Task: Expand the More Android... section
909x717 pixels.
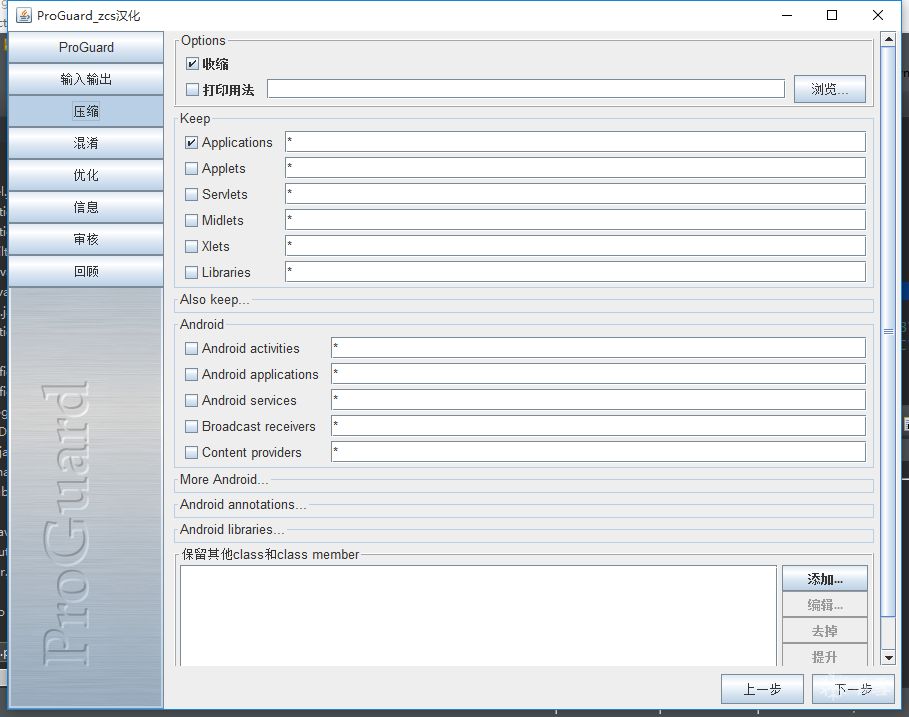Action: [x=224, y=479]
